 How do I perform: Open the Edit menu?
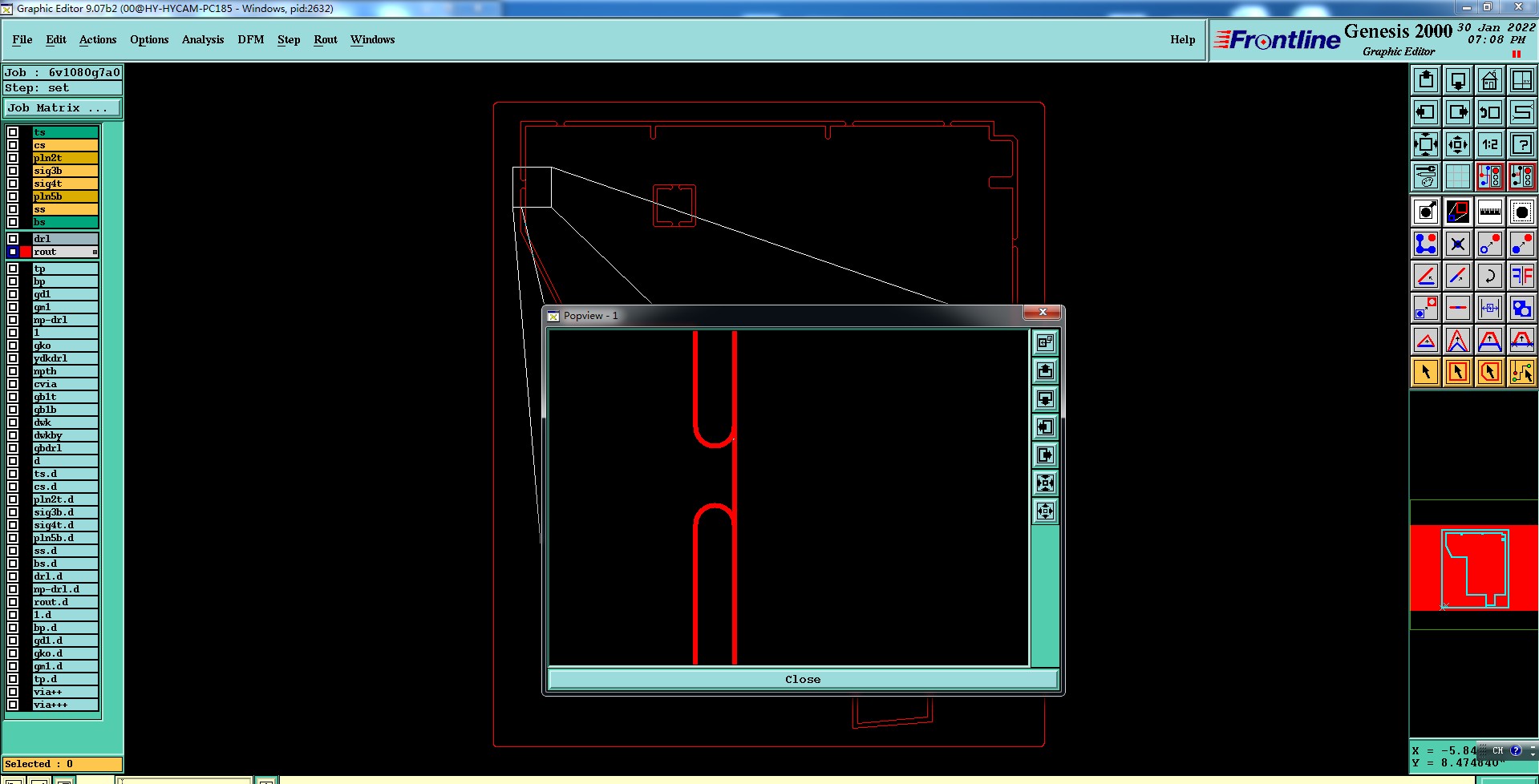tap(56, 39)
